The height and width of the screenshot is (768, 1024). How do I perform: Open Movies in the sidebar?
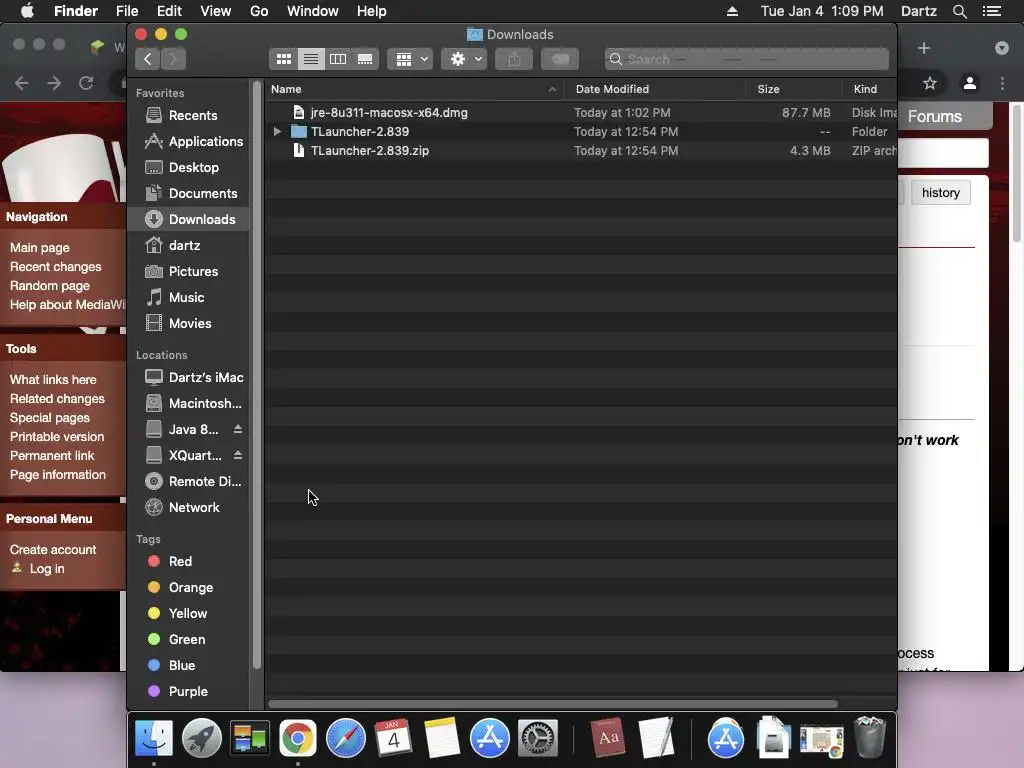click(x=188, y=324)
